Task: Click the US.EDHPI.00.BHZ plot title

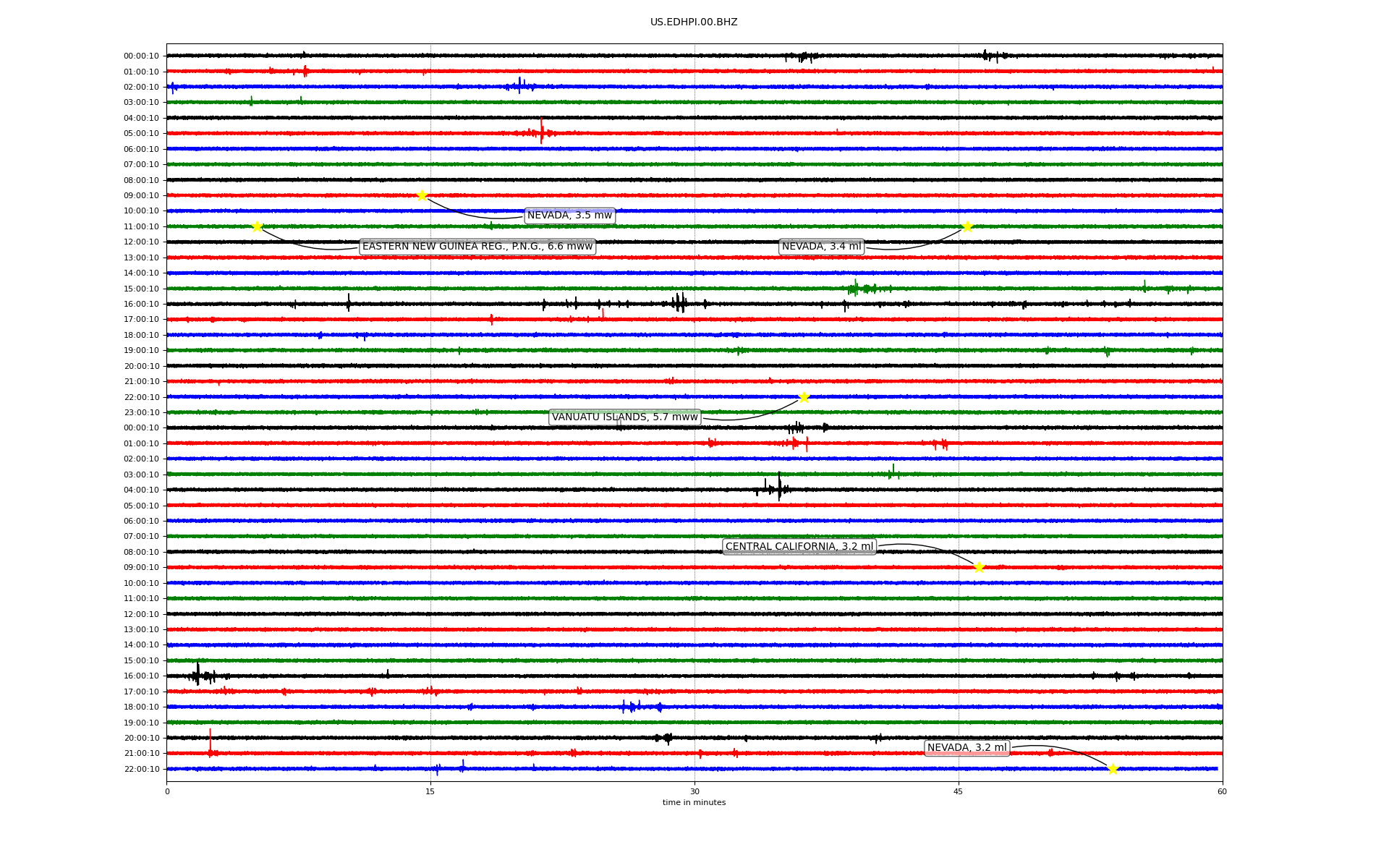Action: (x=694, y=22)
